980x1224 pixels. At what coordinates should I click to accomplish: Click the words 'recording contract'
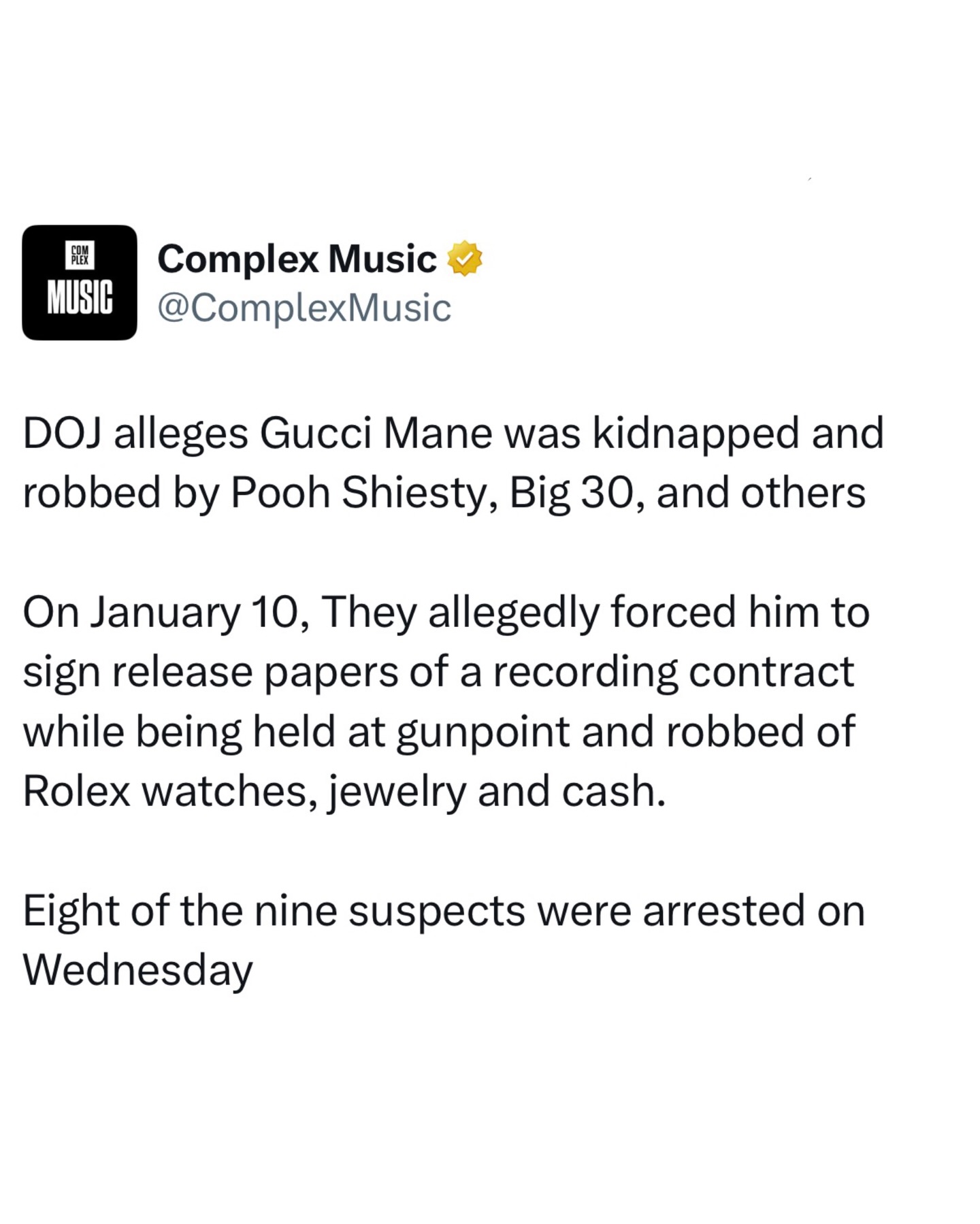click(672, 672)
